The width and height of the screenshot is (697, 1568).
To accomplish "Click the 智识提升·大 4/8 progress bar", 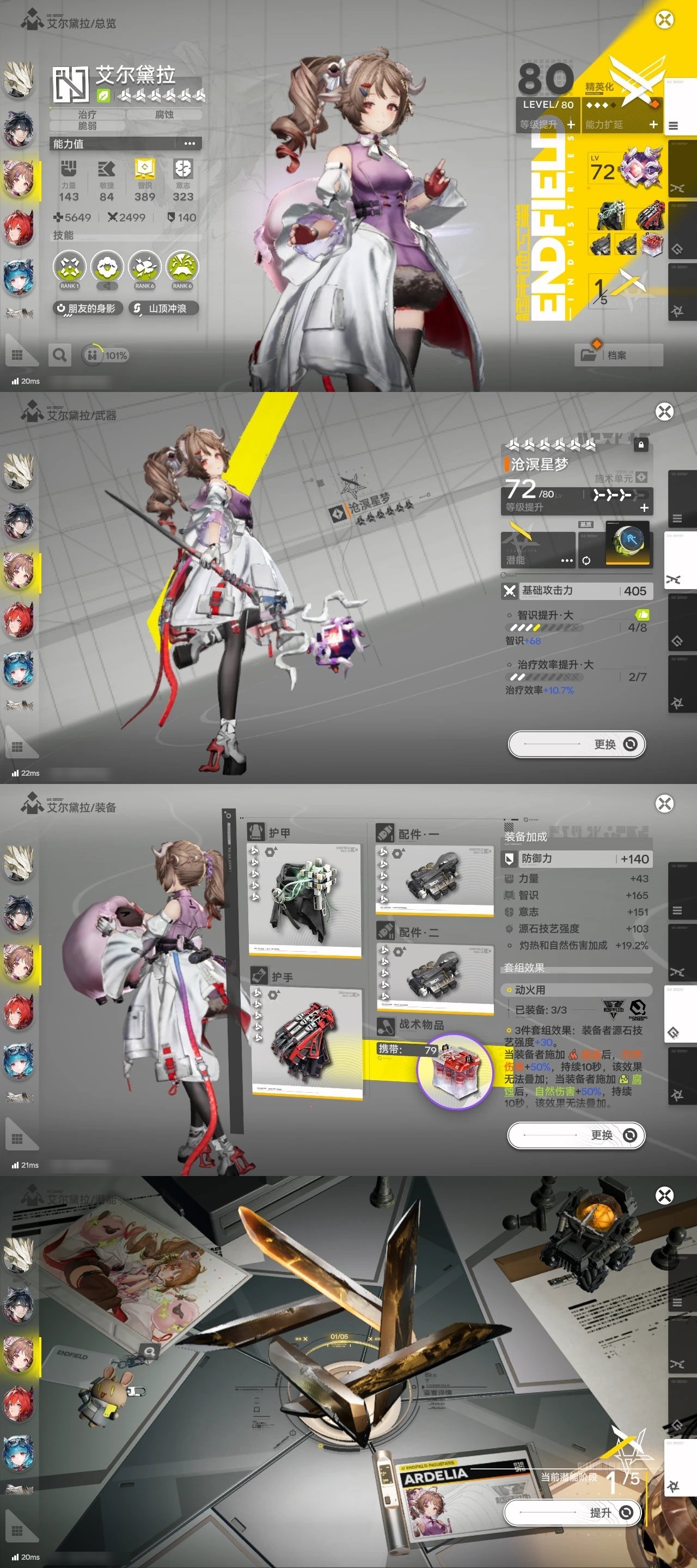I will click(x=543, y=628).
